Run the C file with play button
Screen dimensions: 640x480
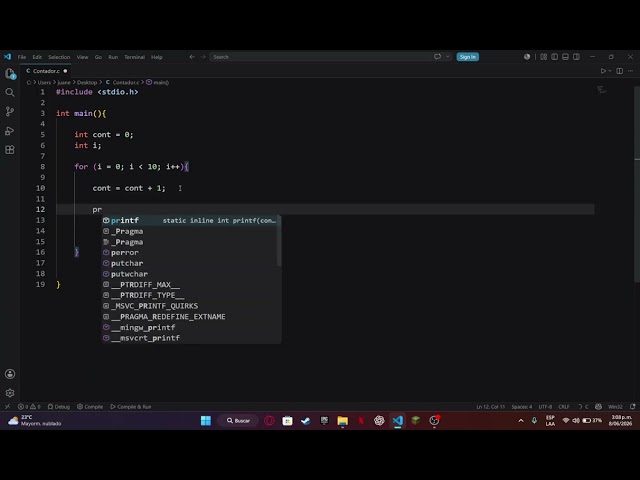(x=603, y=71)
